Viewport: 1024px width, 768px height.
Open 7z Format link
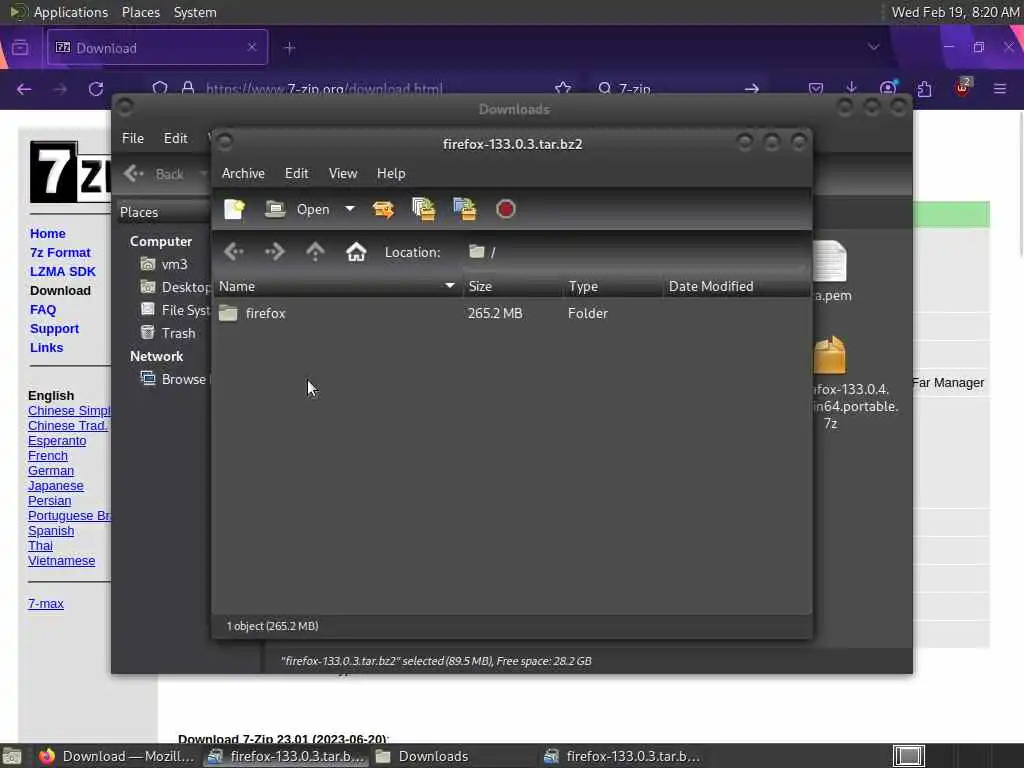pyautogui.click(x=60, y=252)
